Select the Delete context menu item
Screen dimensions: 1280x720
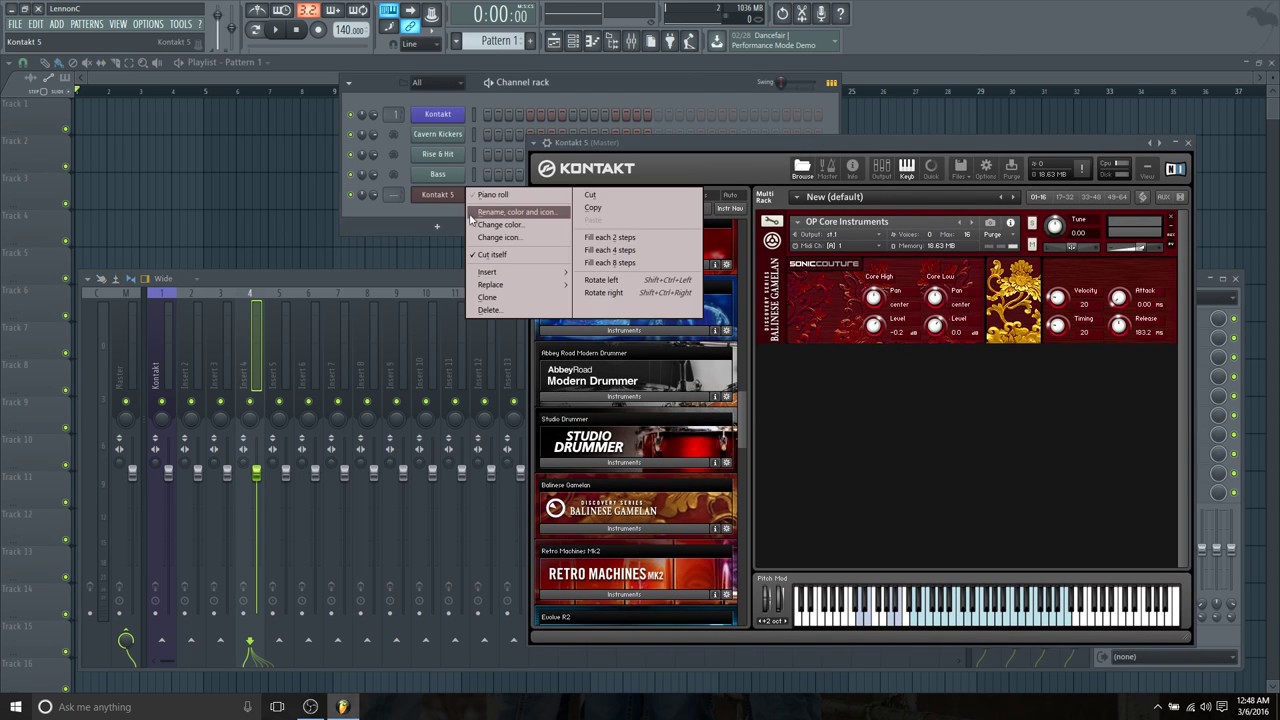coord(488,310)
